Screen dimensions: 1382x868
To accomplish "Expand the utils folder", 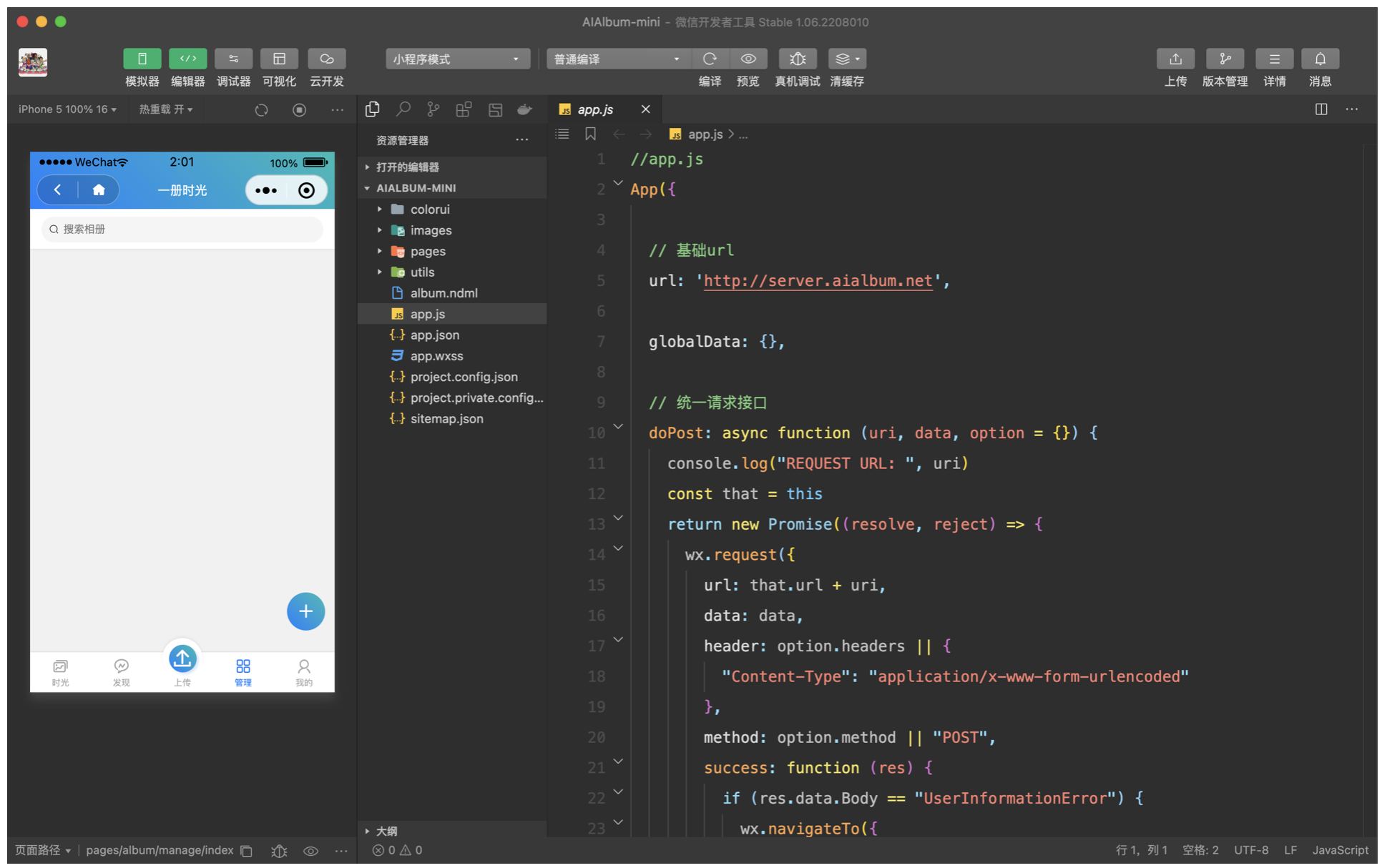I will click(452, 272).
